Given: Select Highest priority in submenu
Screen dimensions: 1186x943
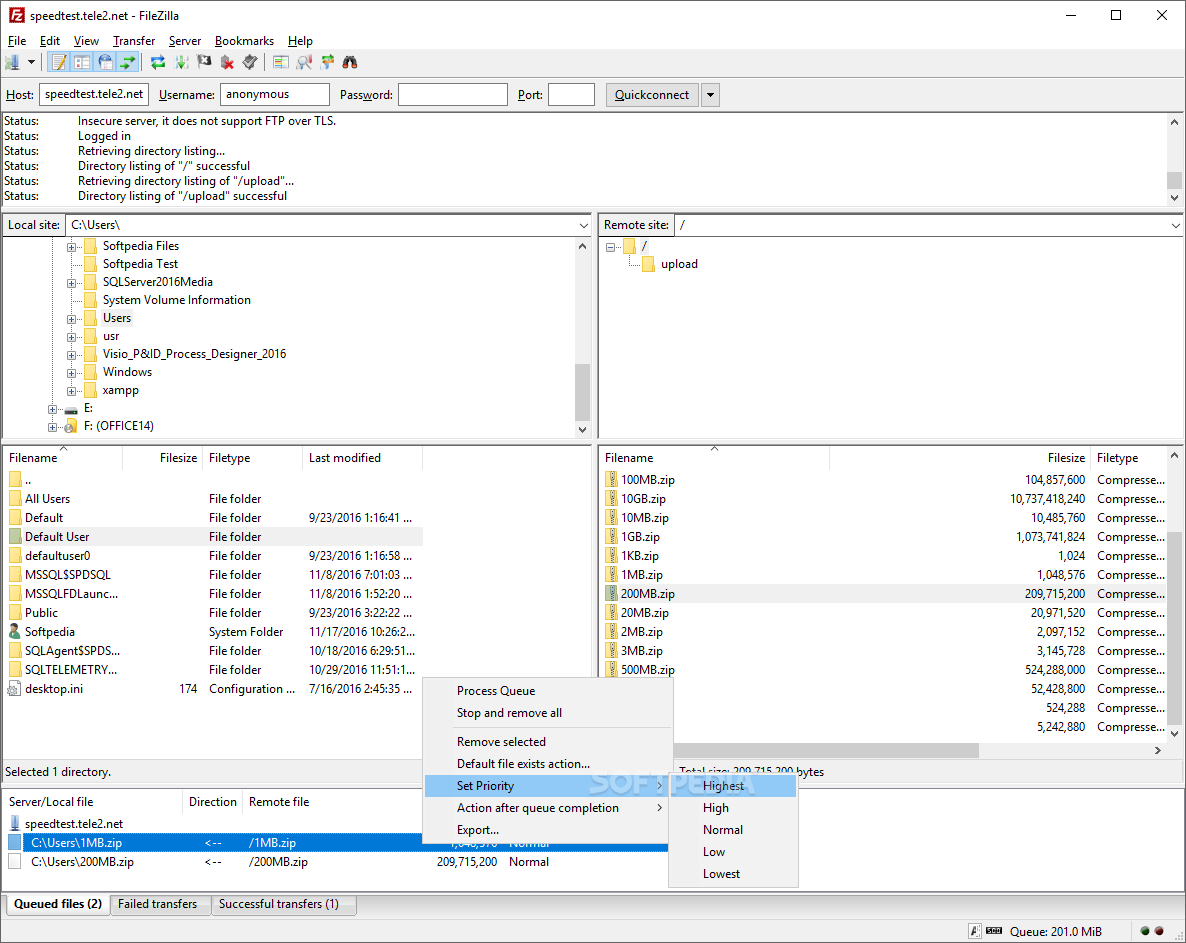Looking at the screenshot, I should coord(733,786).
